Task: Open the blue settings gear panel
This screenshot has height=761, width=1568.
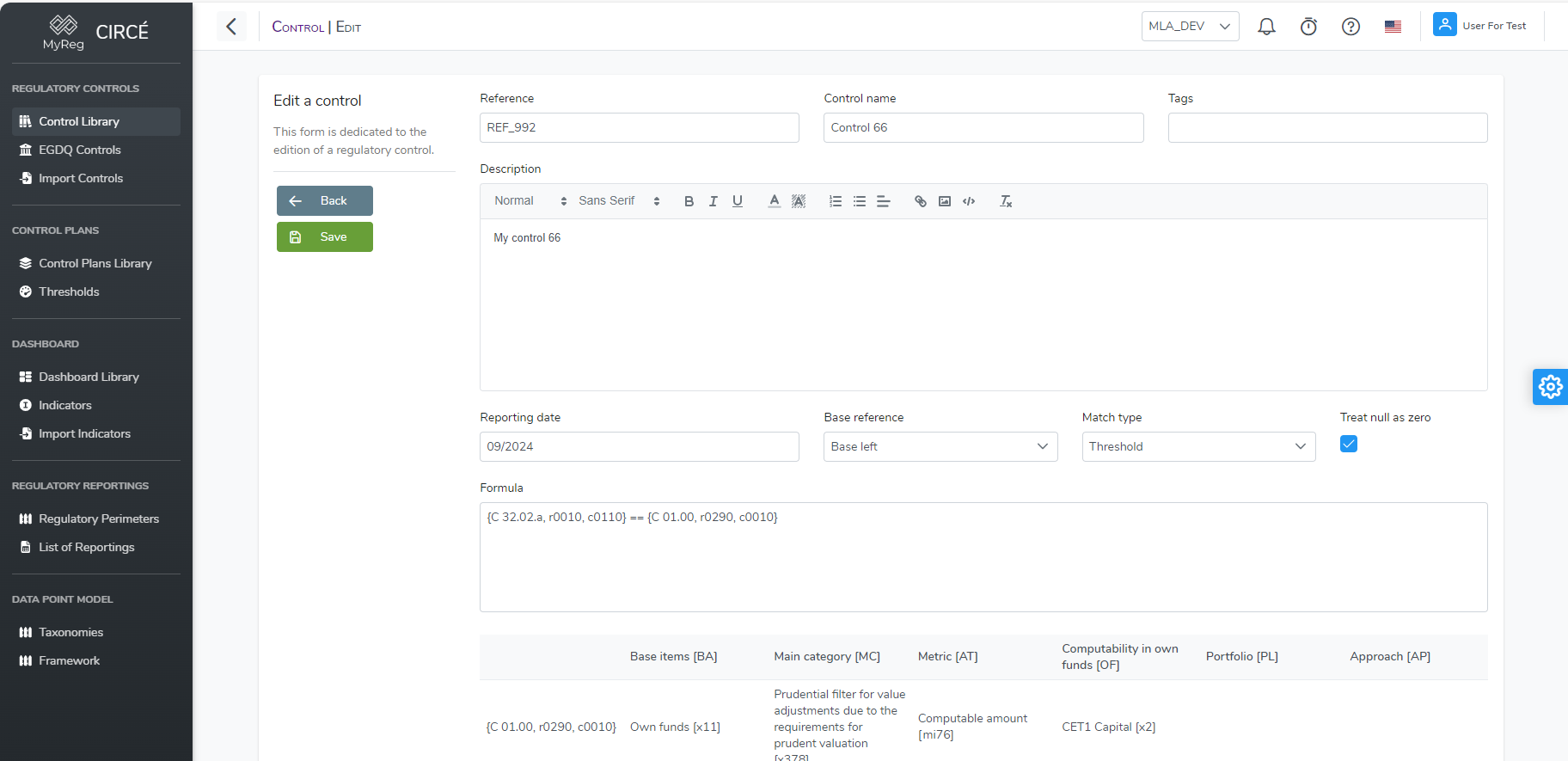Action: (x=1550, y=387)
